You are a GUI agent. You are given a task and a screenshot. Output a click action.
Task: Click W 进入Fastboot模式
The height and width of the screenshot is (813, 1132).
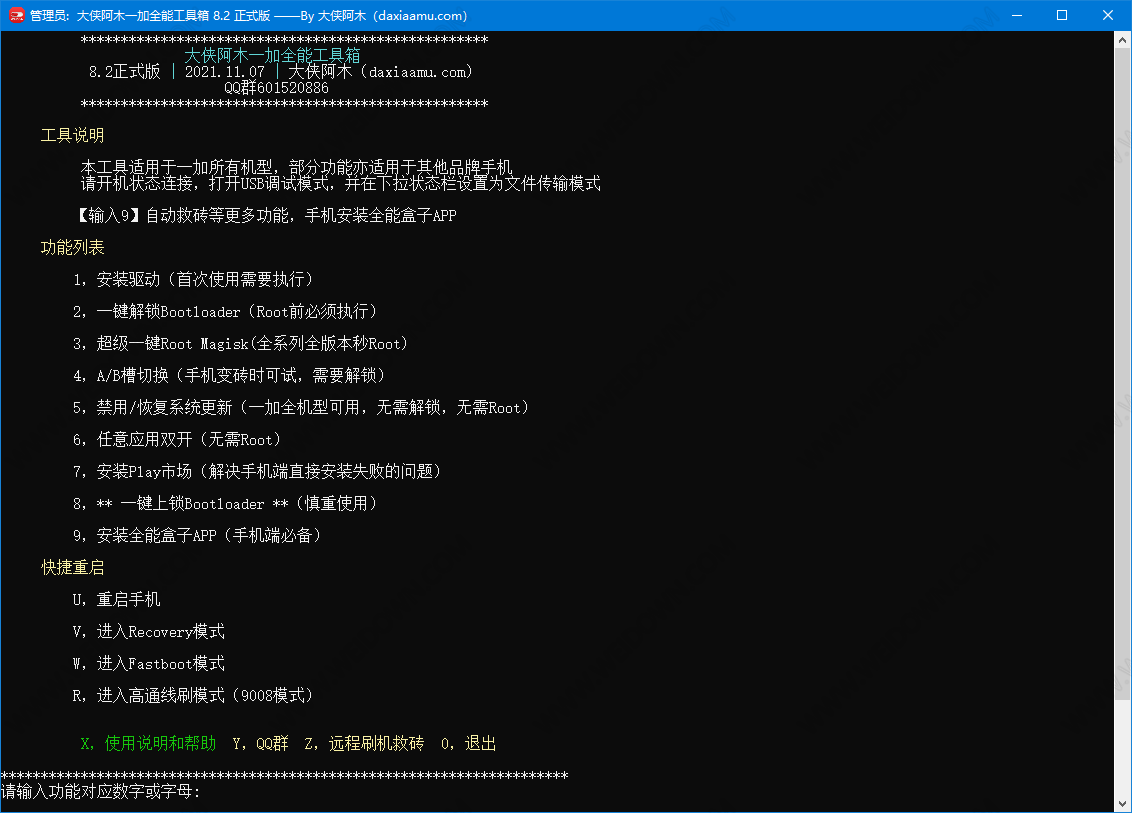click(x=150, y=663)
